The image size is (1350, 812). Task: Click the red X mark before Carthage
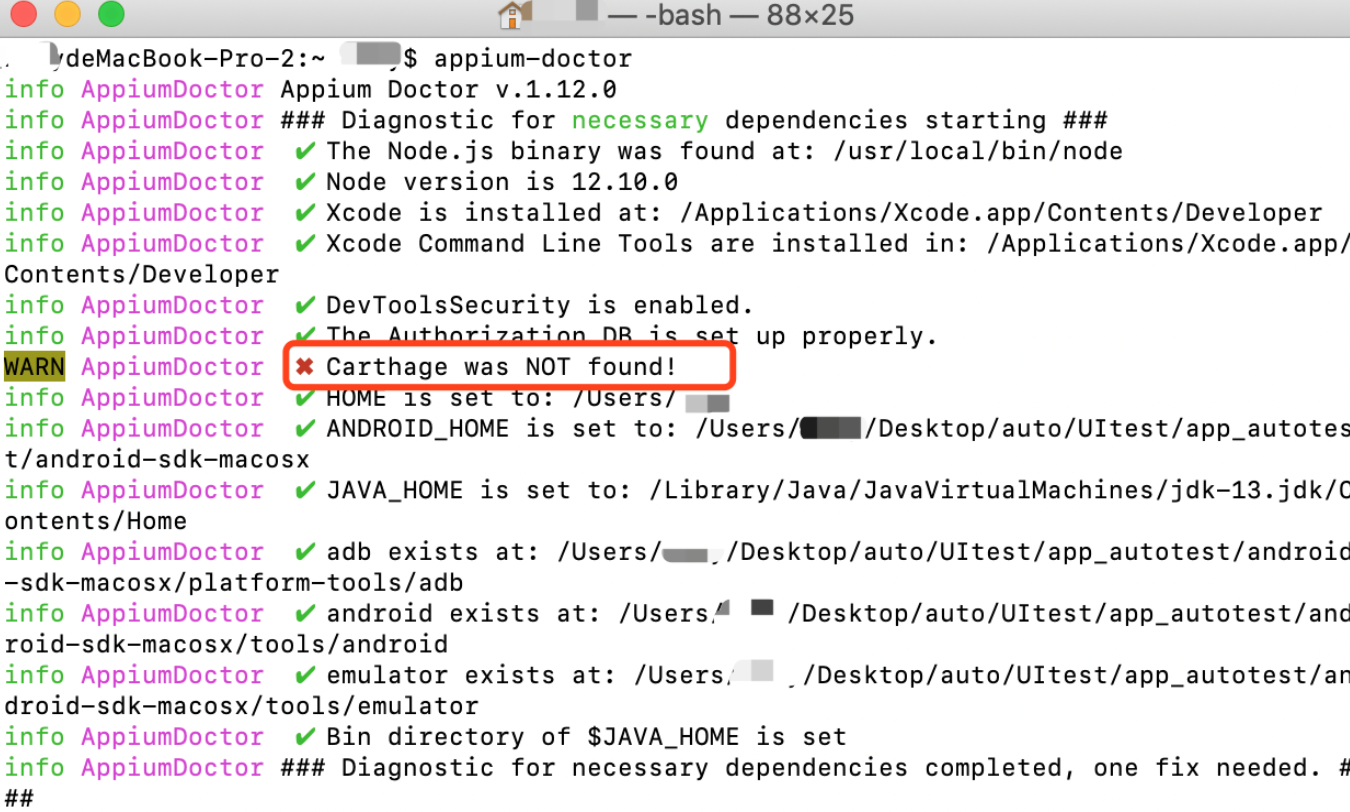305,368
